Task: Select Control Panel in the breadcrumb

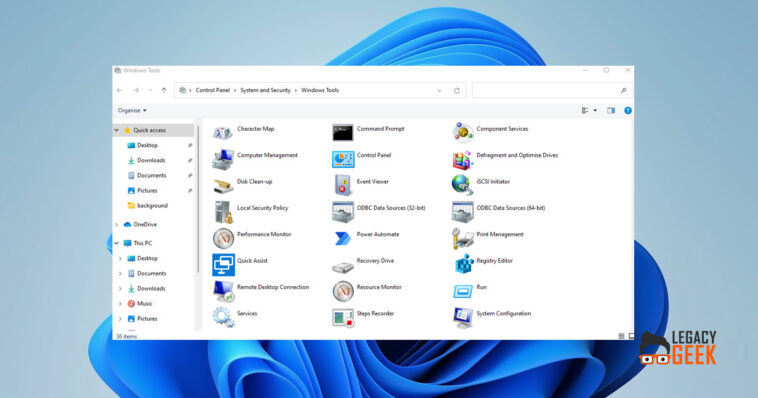Action: tap(213, 90)
